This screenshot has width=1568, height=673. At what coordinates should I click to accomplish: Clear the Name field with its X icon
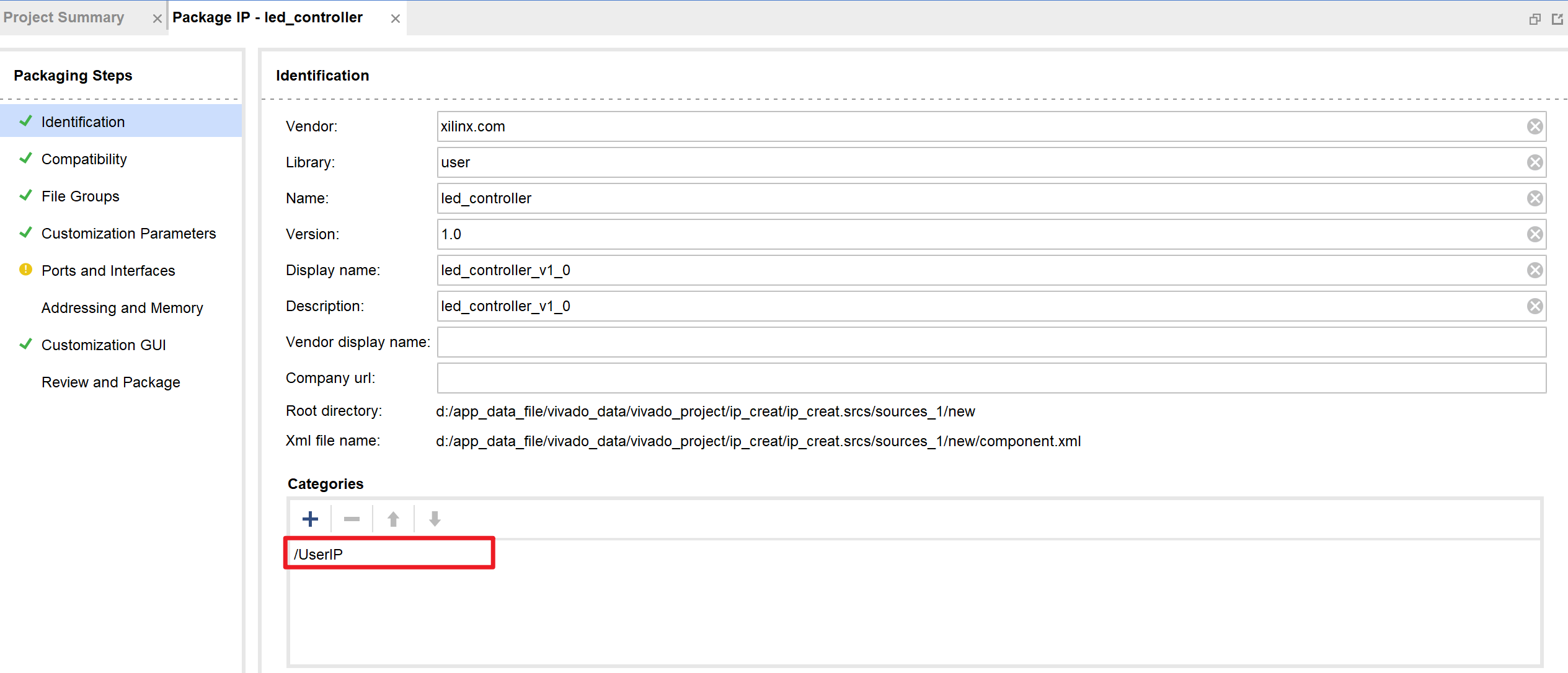1535,198
